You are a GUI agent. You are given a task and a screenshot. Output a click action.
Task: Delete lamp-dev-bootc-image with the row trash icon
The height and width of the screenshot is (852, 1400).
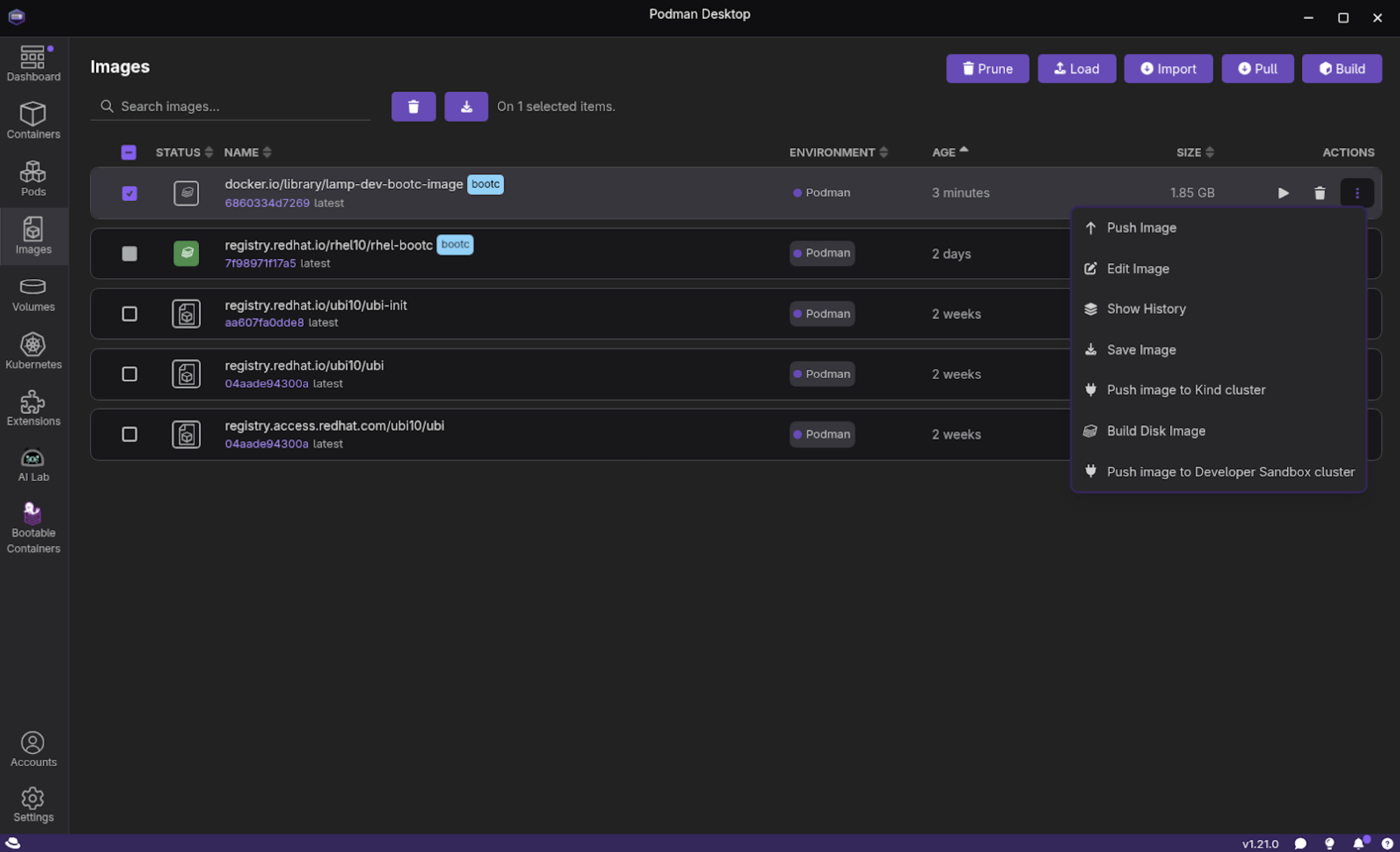pyautogui.click(x=1319, y=193)
